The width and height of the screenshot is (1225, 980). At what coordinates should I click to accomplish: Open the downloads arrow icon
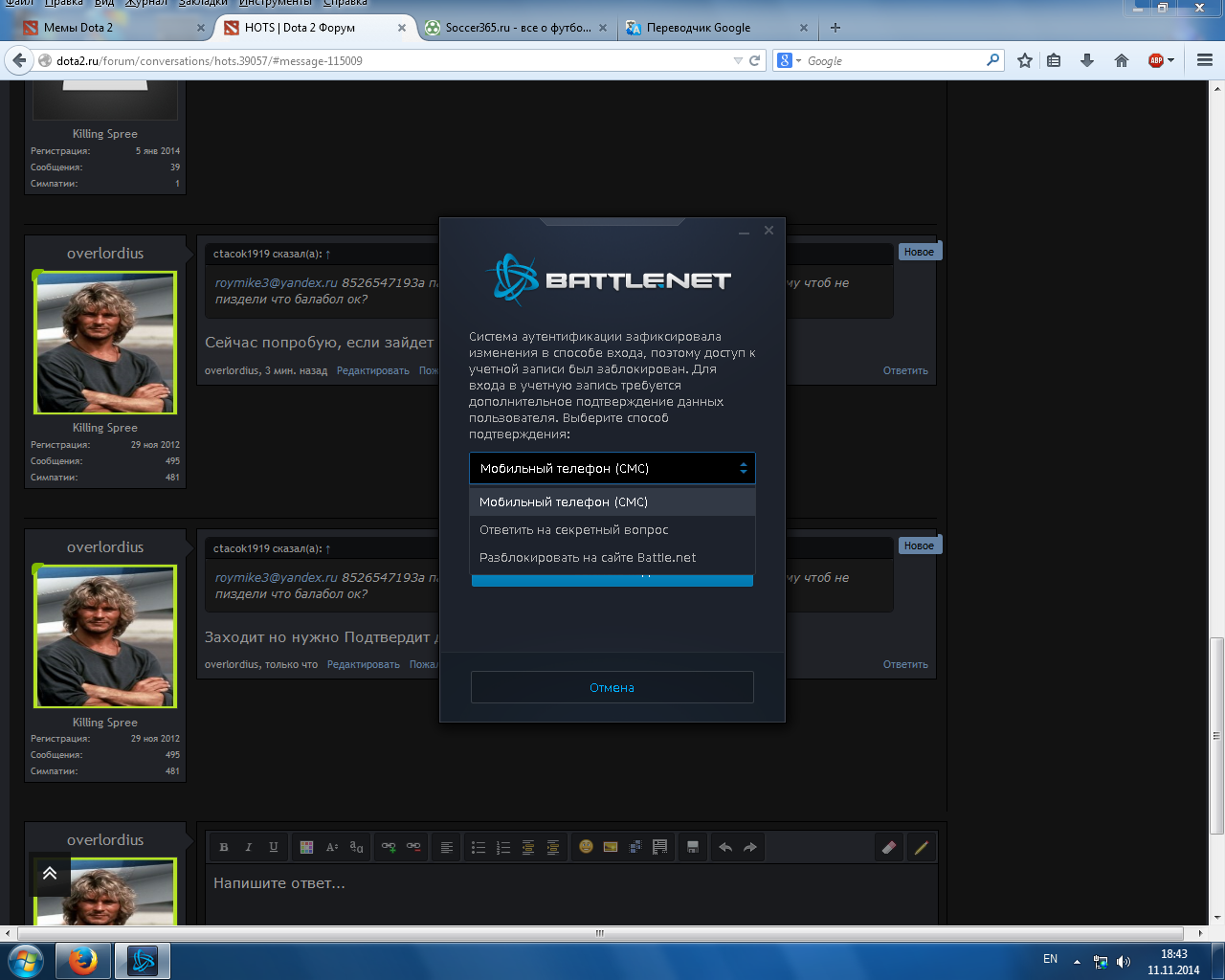pyautogui.click(x=1087, y=60)
